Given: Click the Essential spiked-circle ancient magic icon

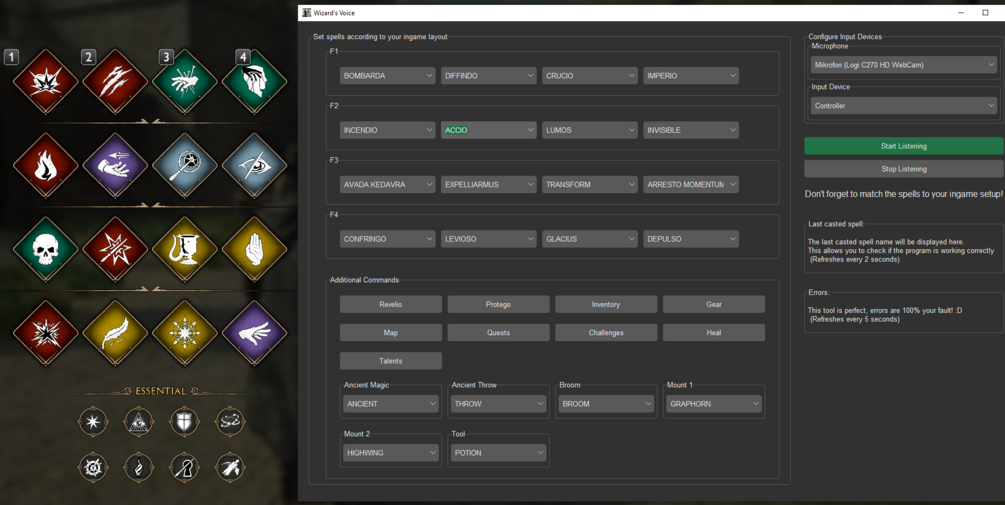Looking at the screenshot, I should (x=93, y=467).
